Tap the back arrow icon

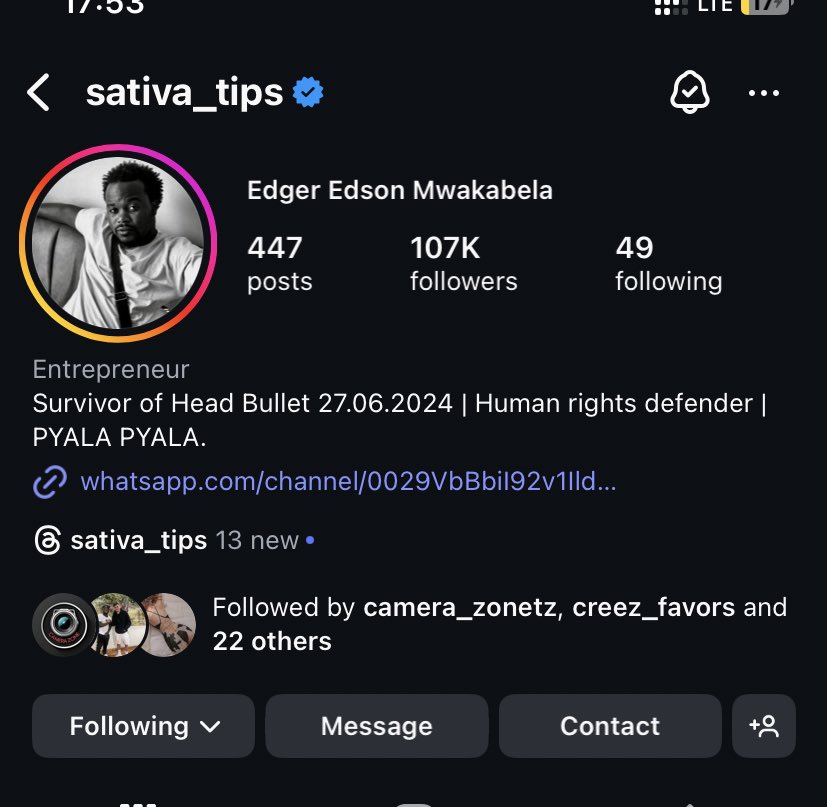click(39, 92)
